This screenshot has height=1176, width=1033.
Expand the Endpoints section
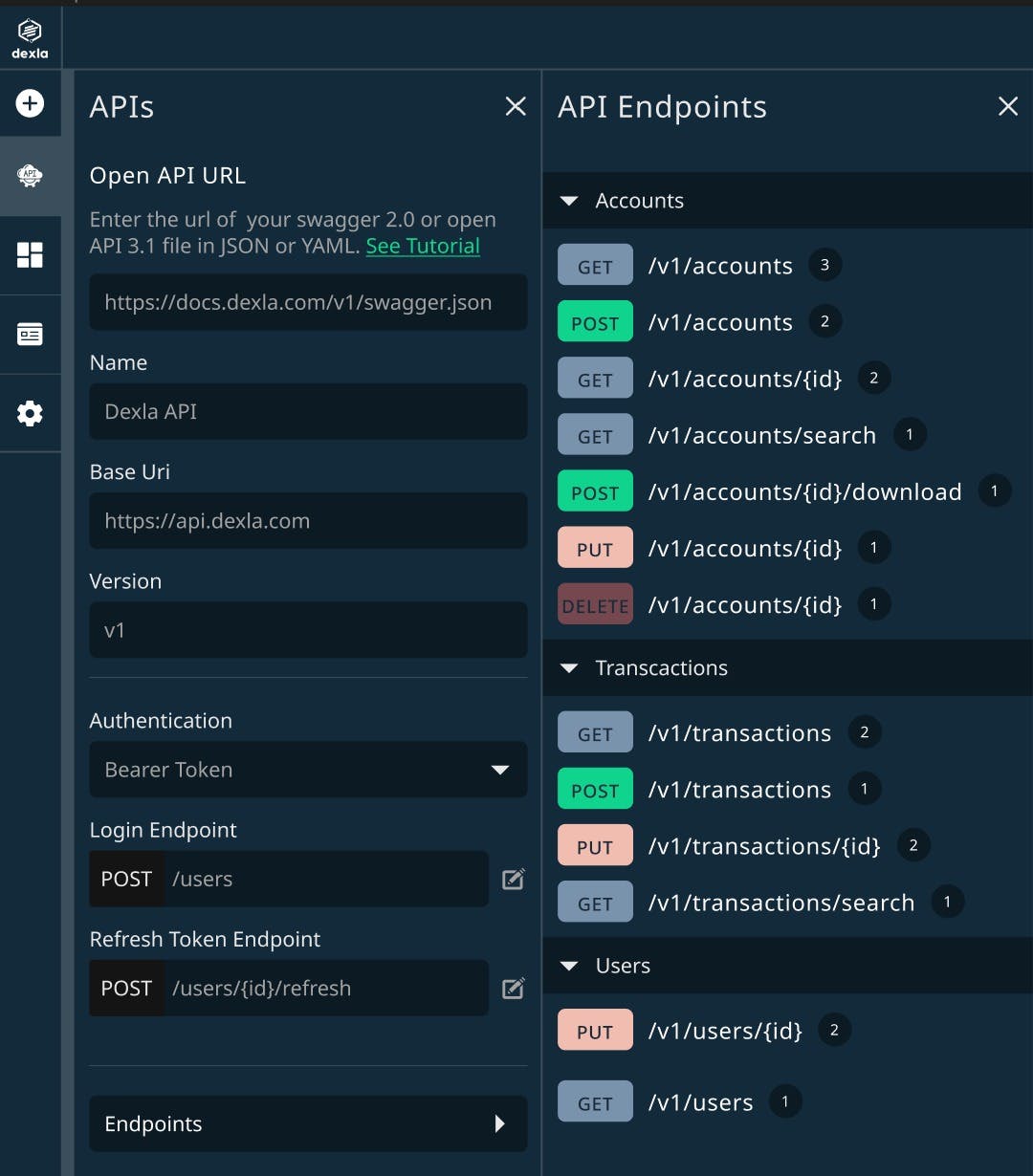[x=308, y=1123]
